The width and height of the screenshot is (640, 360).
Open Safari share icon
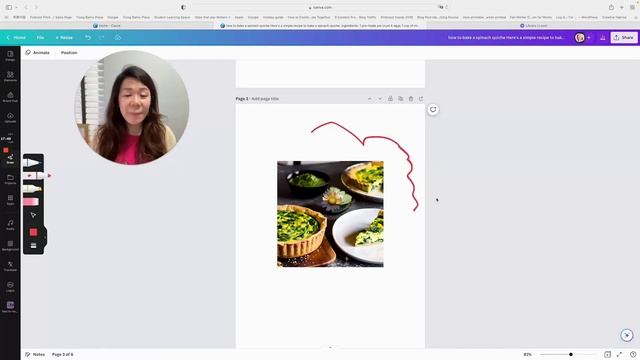click(x=611, y=7)
